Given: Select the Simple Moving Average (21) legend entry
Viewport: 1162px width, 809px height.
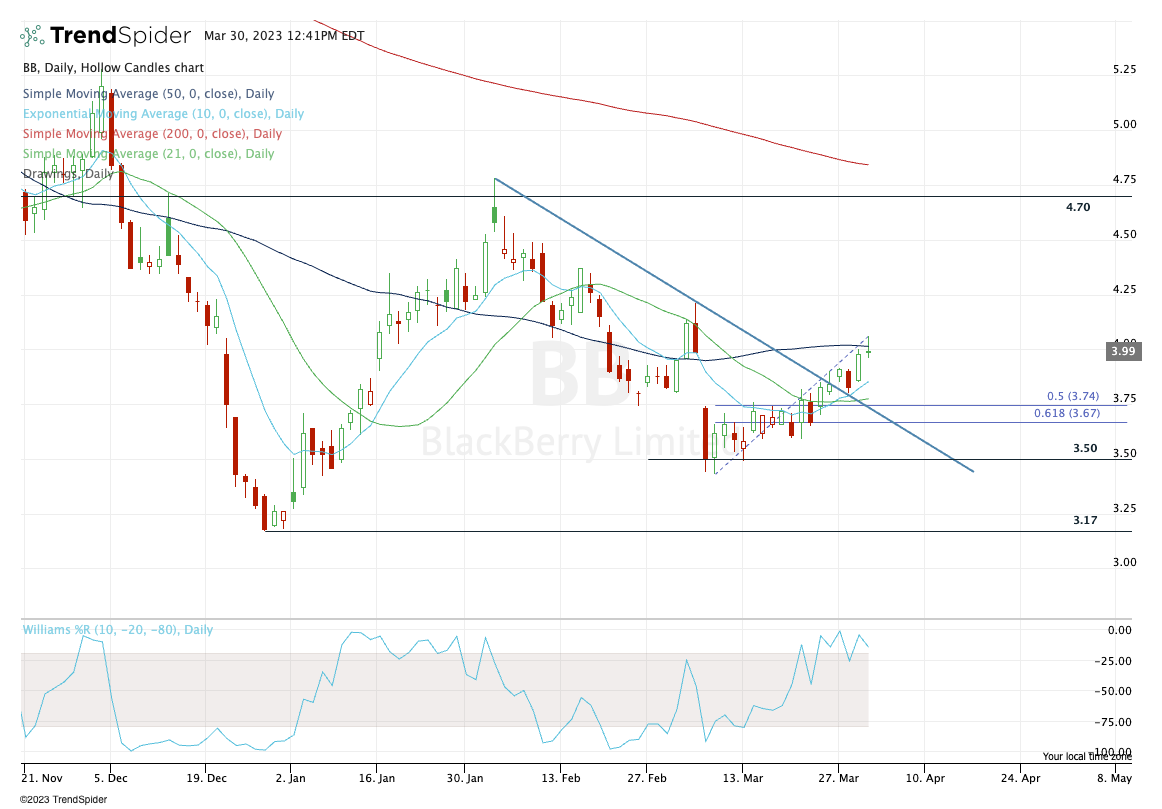Looking at the screenshot, I should 148,153.
